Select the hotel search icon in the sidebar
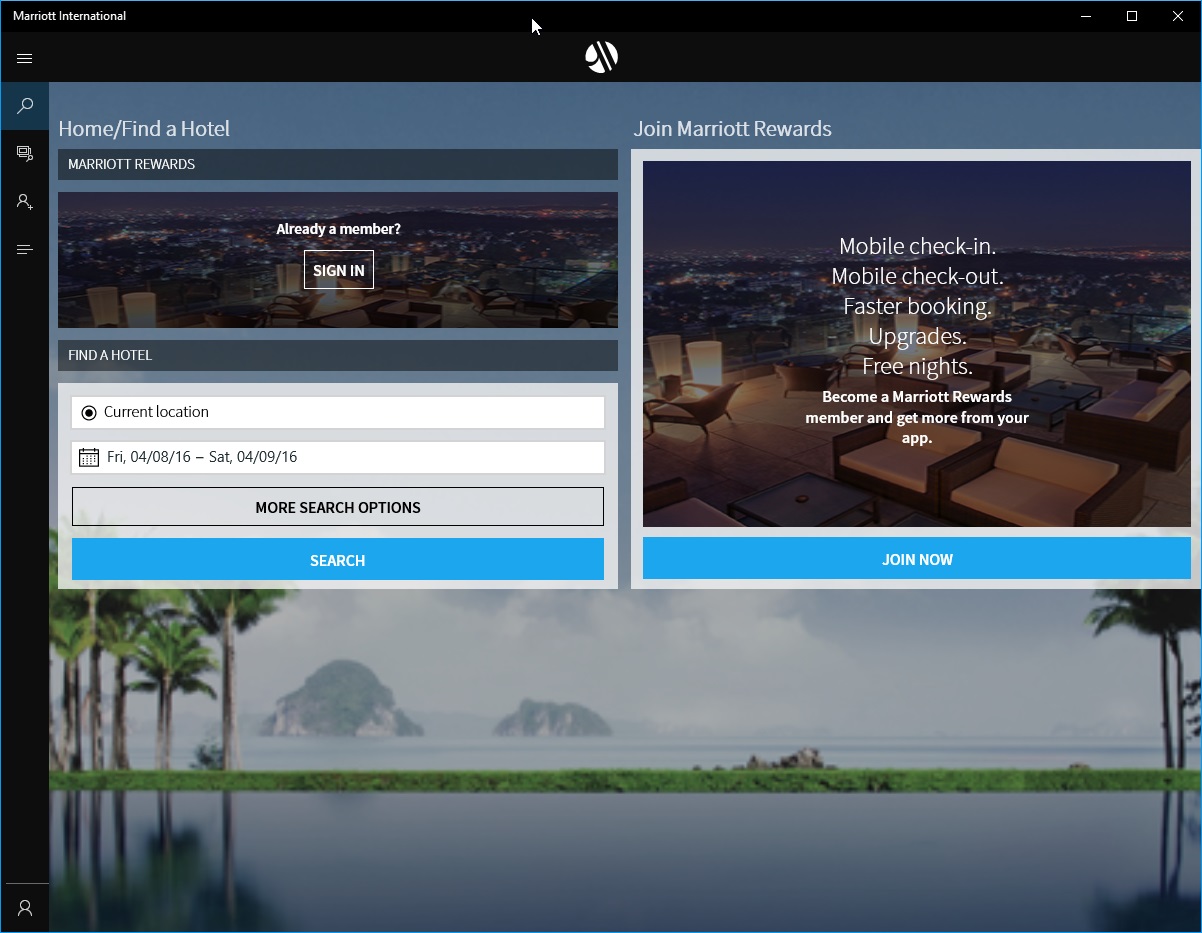 pos(24,106)
